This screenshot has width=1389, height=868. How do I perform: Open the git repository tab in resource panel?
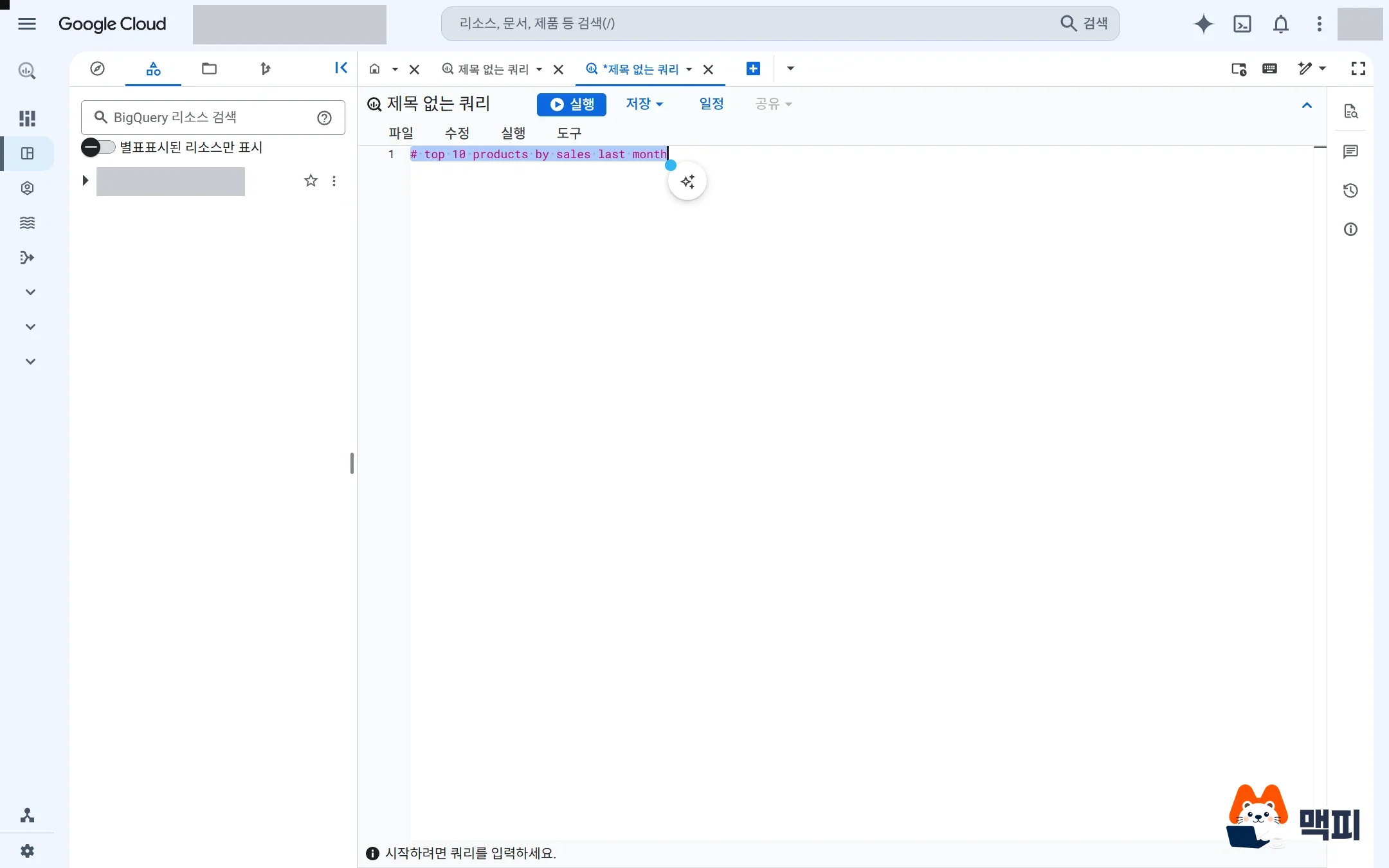click(x=265, y=69)
